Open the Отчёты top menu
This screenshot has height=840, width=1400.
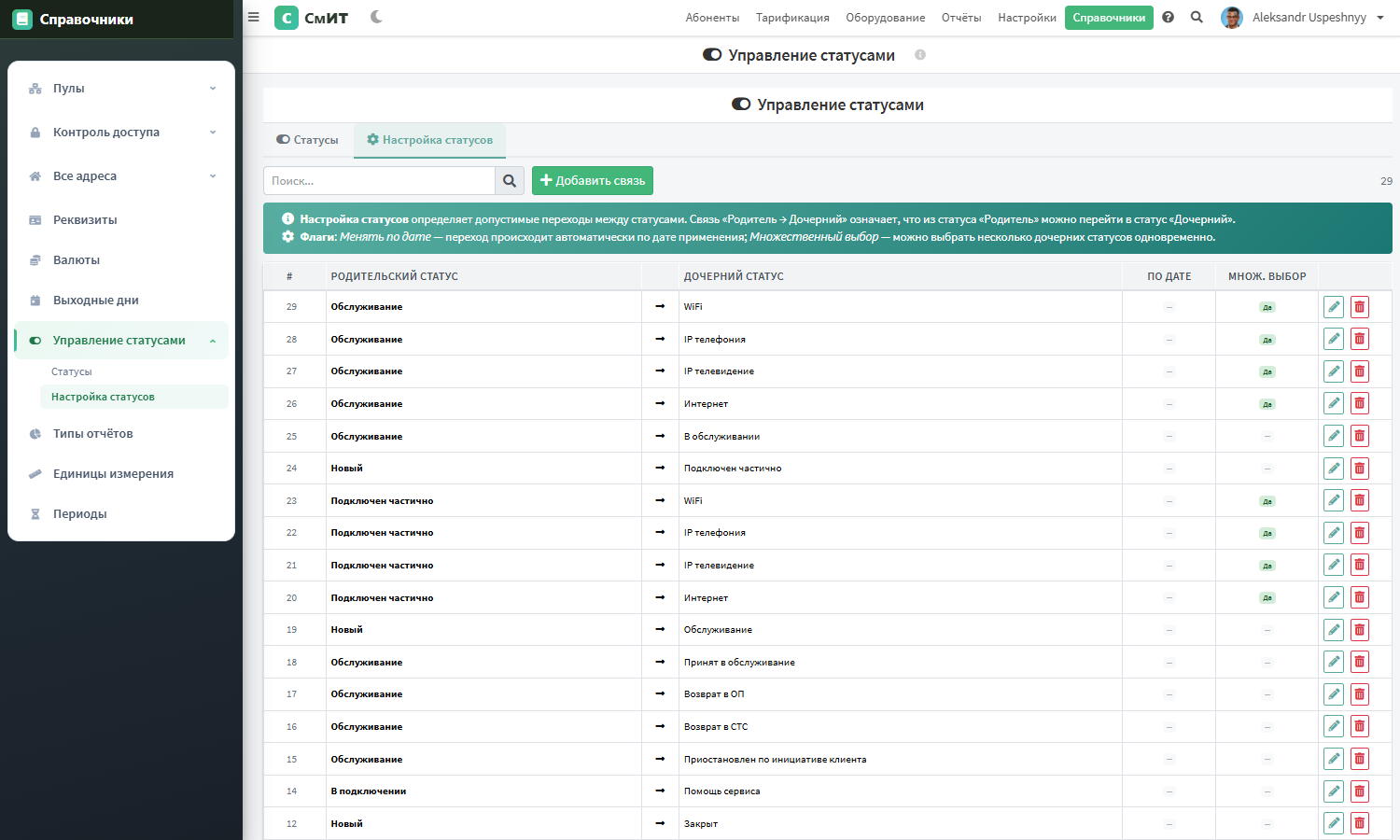pos(961,18)
